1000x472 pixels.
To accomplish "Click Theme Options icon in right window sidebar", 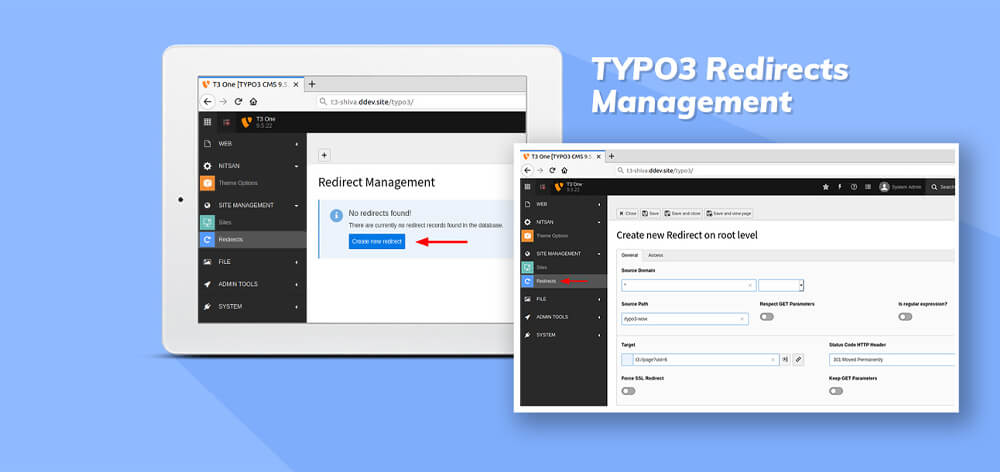I will tap(527, 236).
